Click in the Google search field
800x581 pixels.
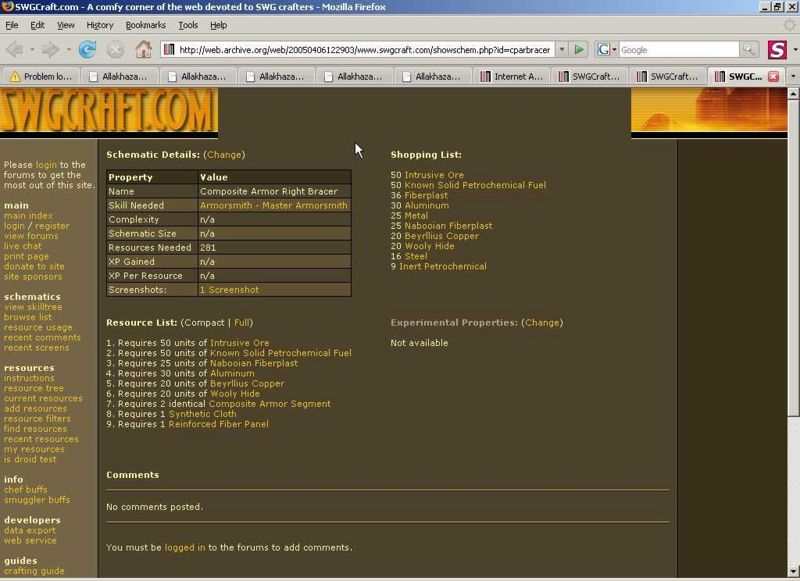[x=678, y=49]
